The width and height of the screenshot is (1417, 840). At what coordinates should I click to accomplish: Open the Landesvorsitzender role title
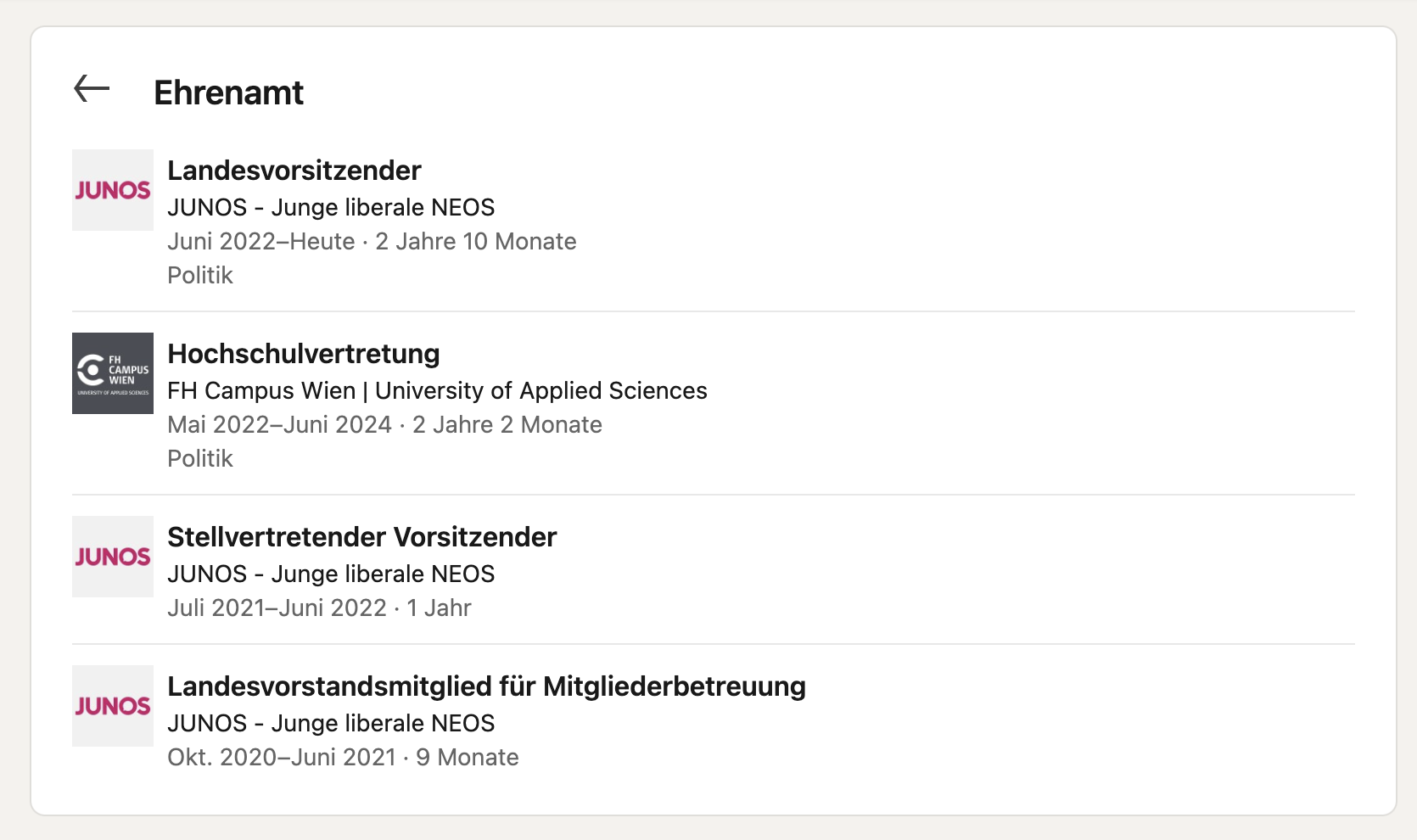[x=294, y=171]
